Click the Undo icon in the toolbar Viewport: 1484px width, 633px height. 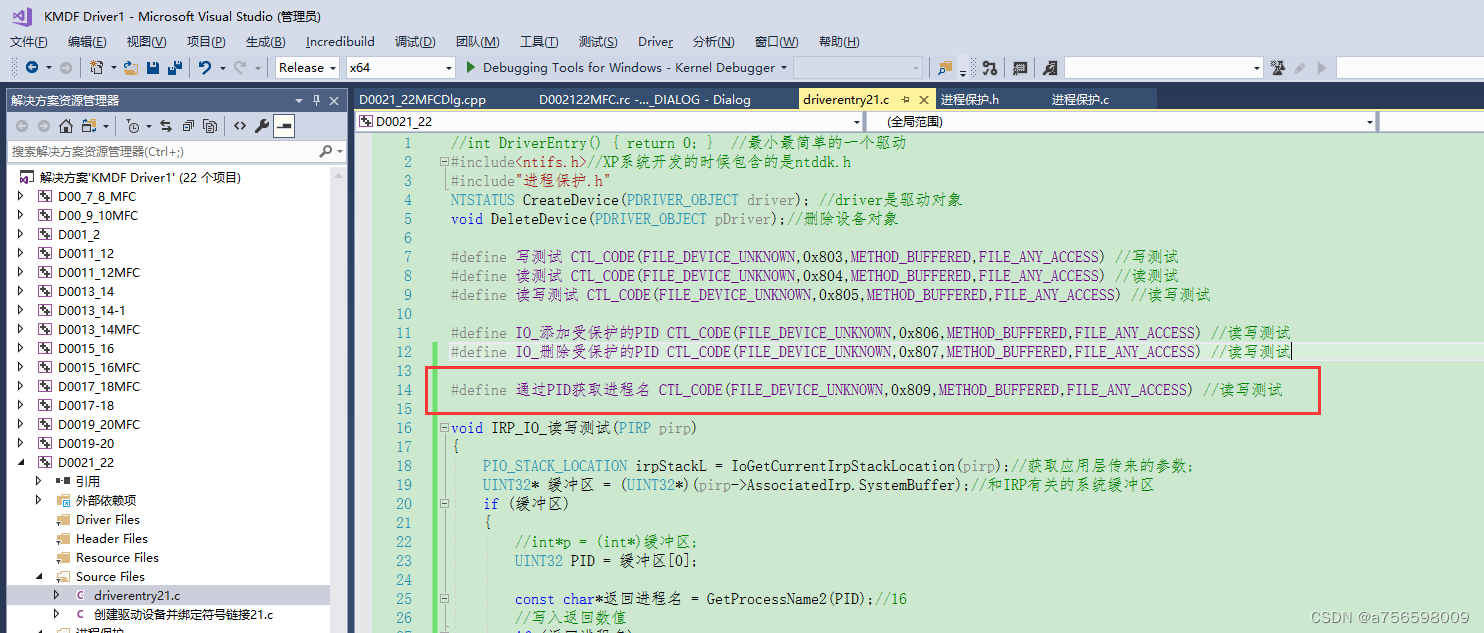click(206, 68)
